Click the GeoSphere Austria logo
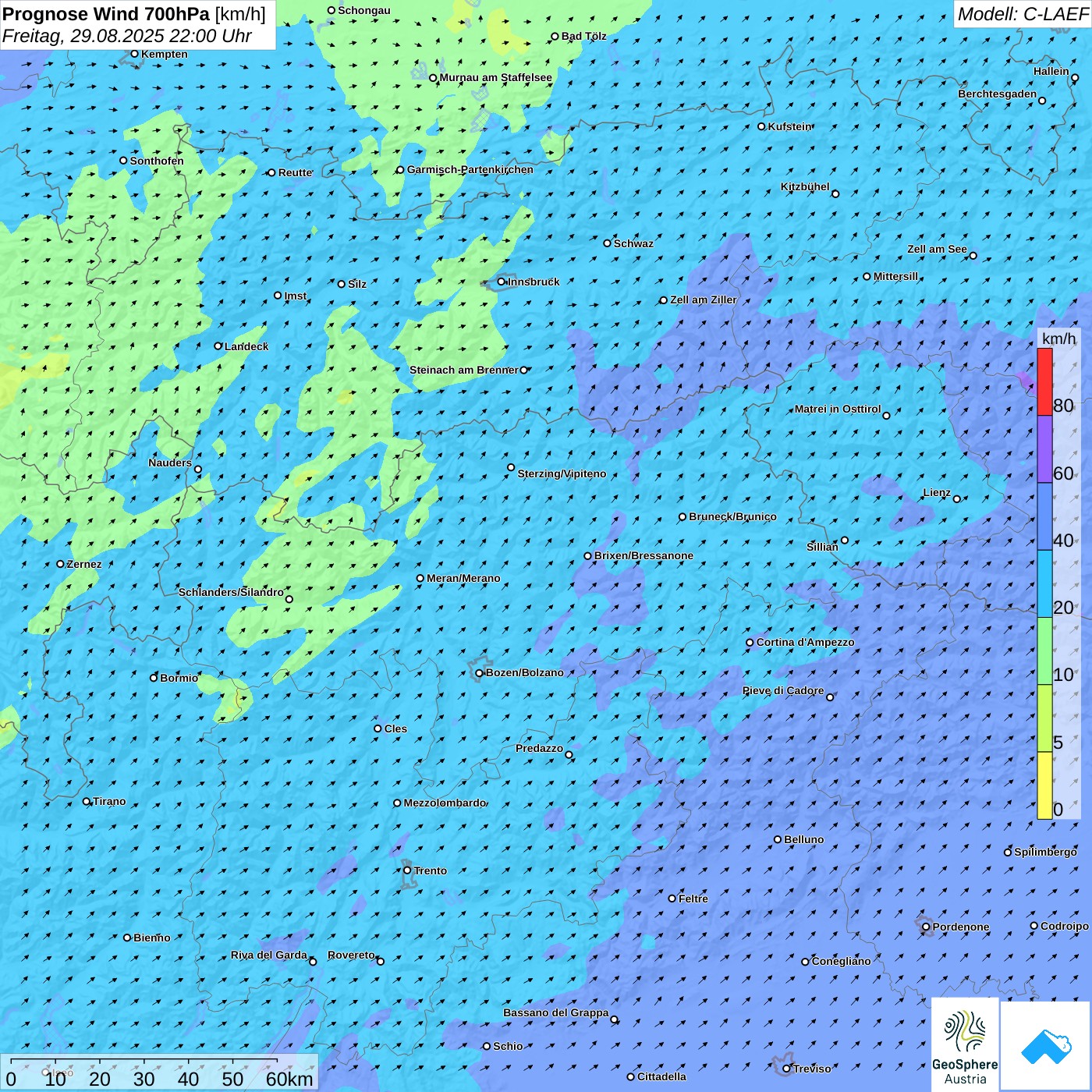The image size is (1092, 1092). [965, 1044]
